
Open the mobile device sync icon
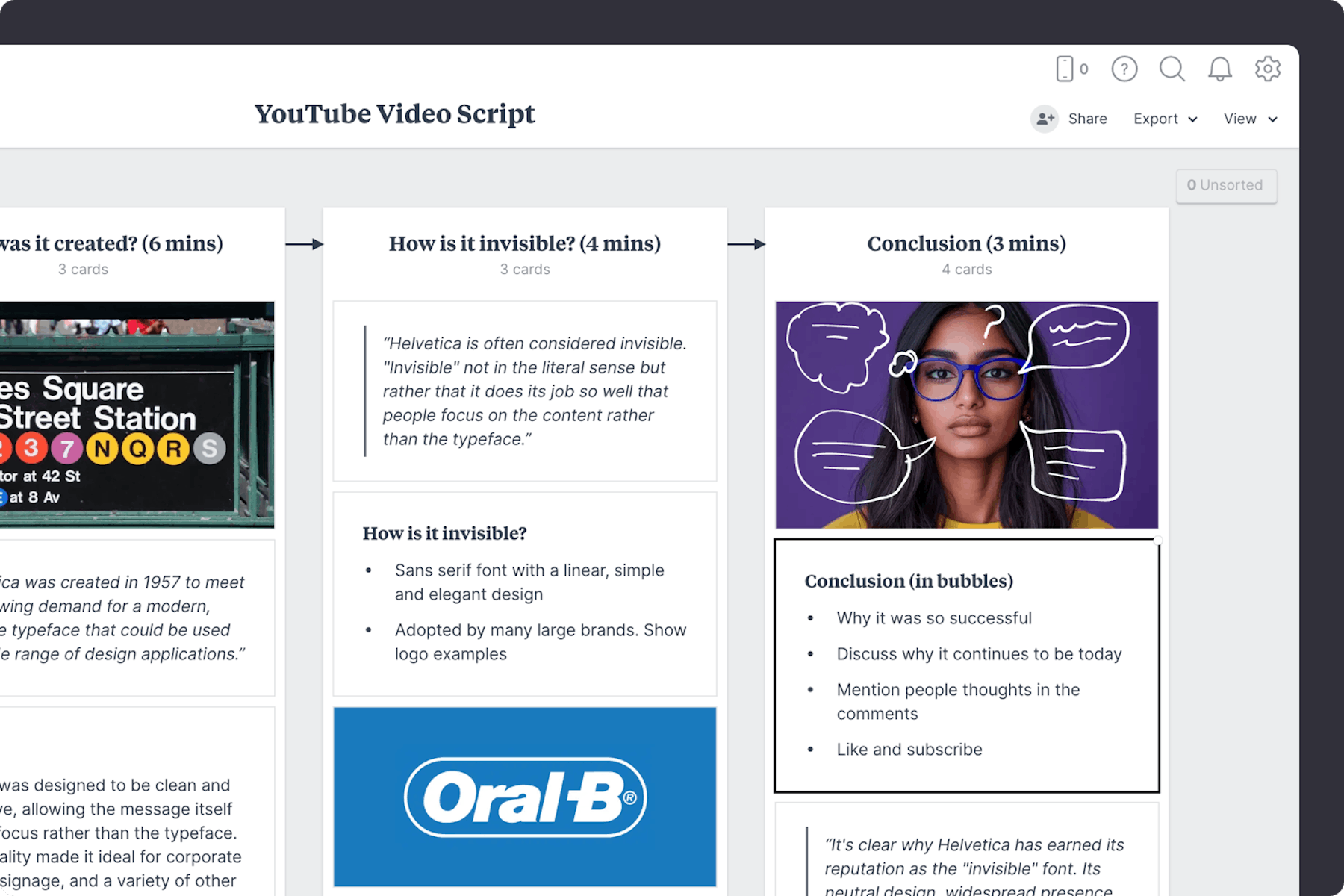click(x=1065, y=69)
